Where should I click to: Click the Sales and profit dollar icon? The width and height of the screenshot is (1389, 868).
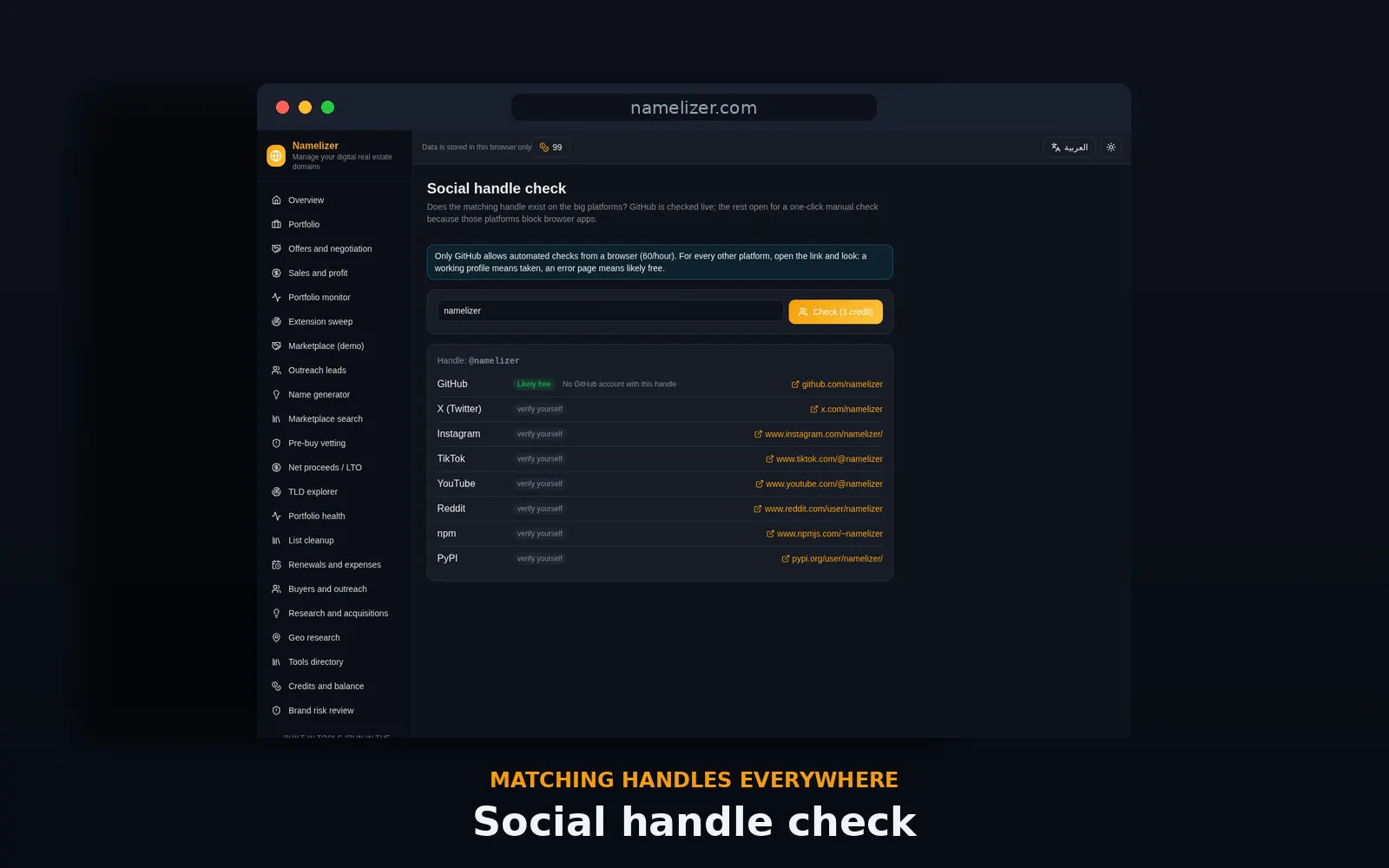(x=276, y=273)
